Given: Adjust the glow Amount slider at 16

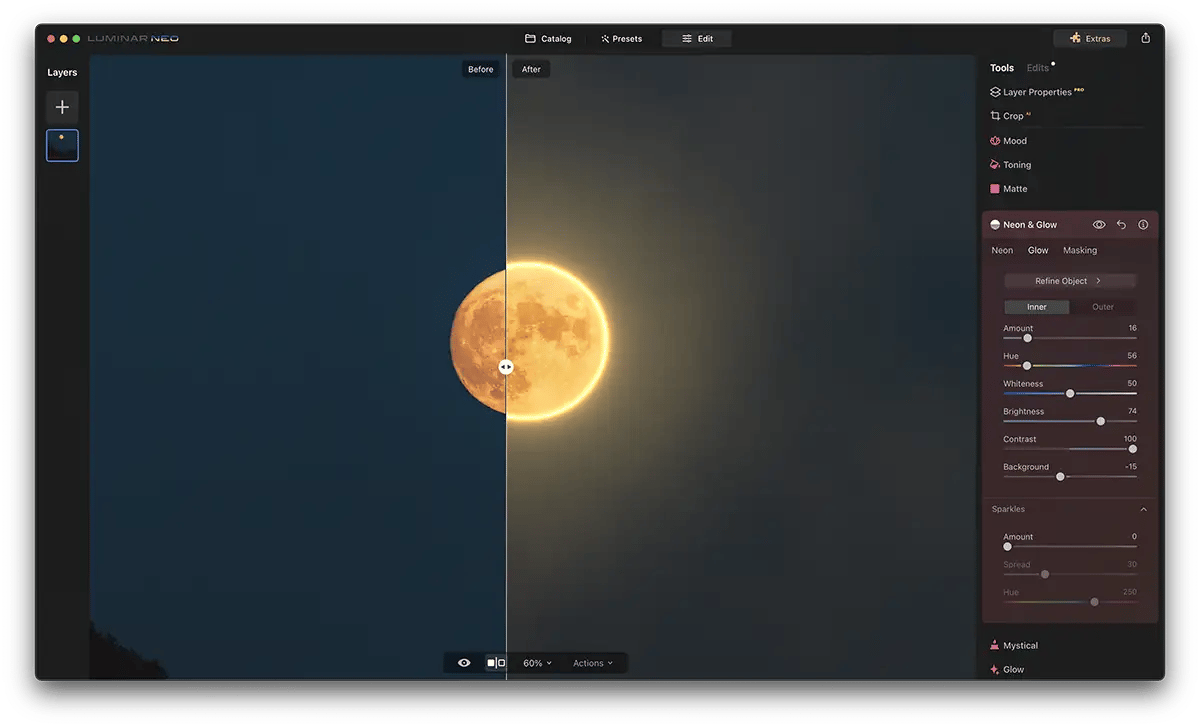Looking at the screenshot, I should tap(1027, 338).
